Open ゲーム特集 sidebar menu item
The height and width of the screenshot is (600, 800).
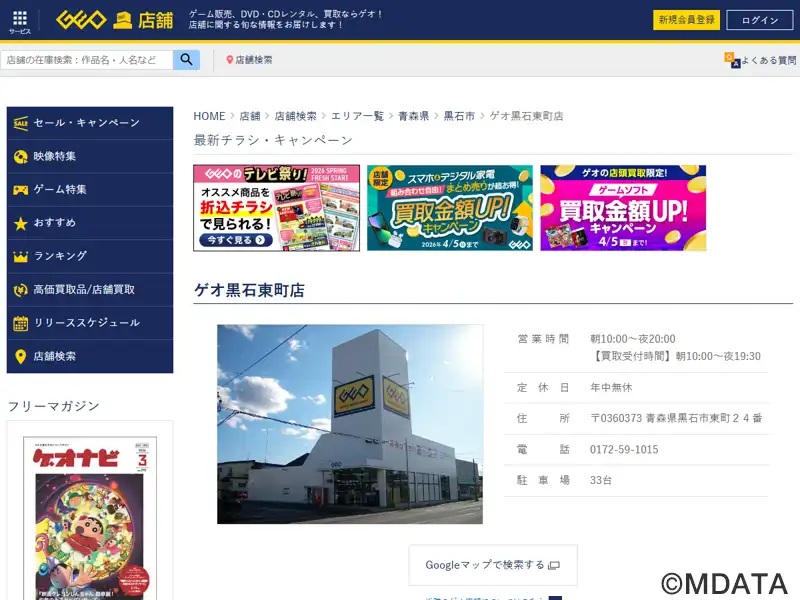coord(90,190)
